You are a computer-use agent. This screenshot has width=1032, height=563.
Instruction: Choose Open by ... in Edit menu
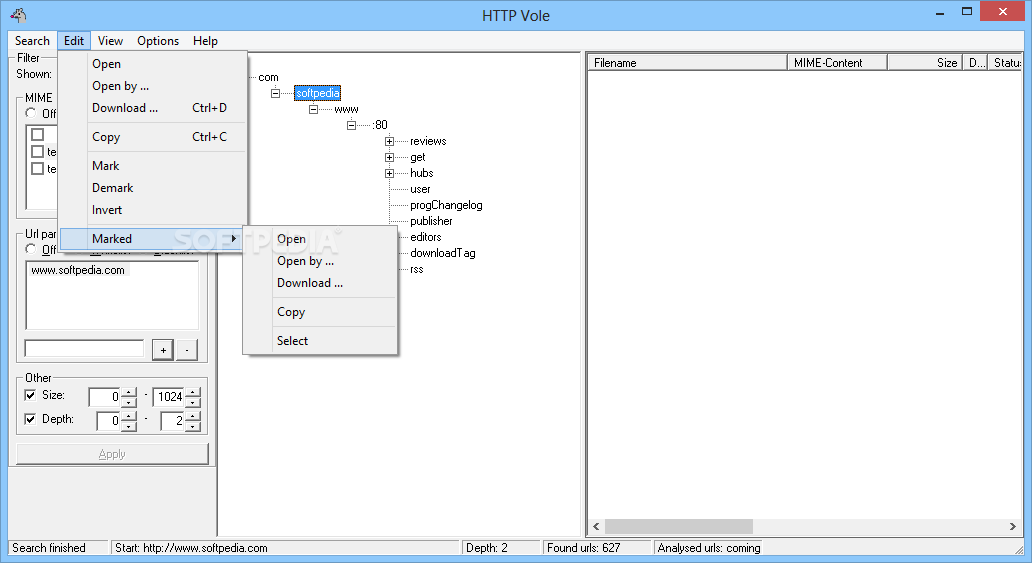[x=153, y=86]
